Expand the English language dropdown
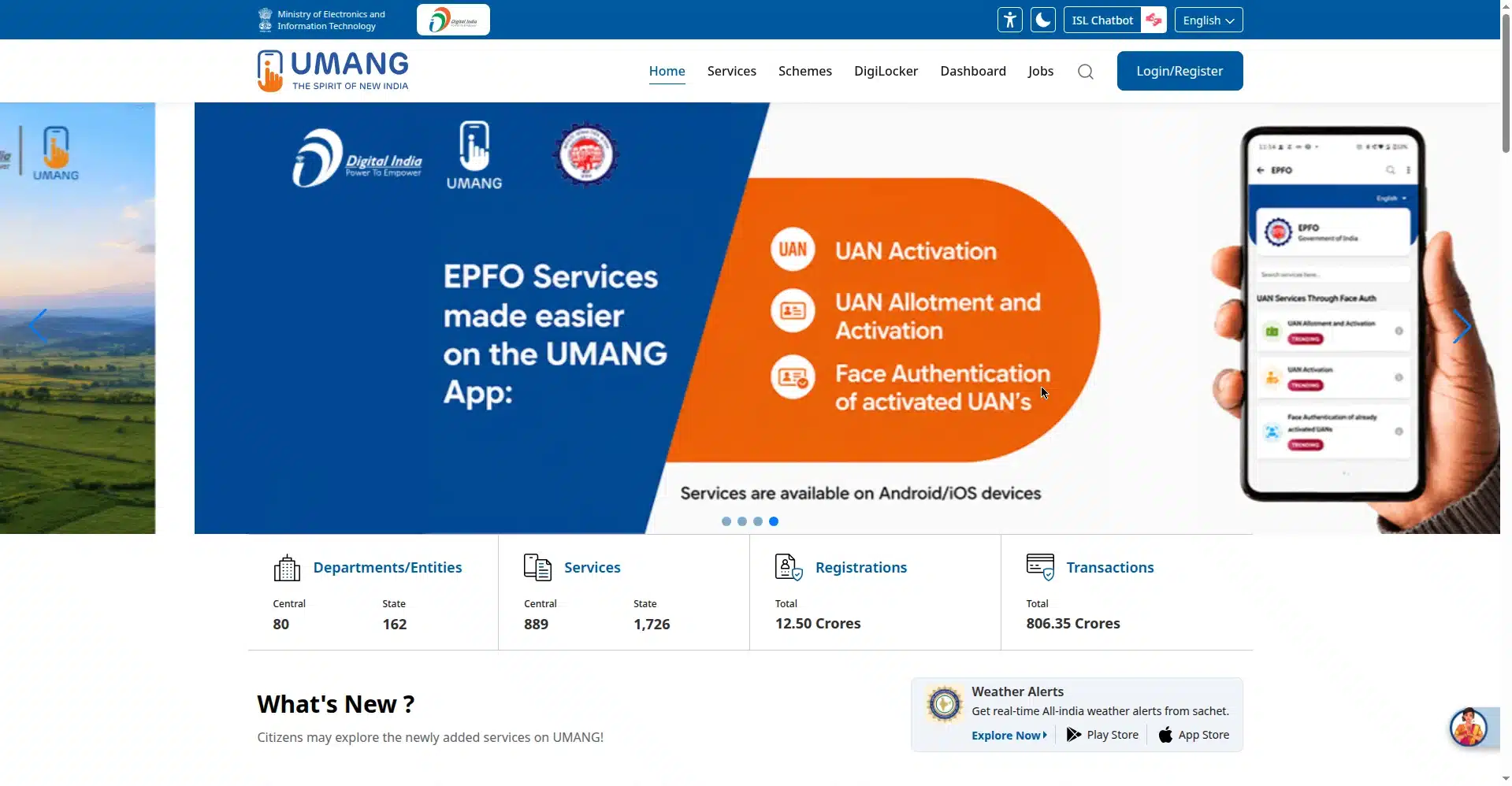The width and height of the screenshot is (1512, 786). click(x=1208, y=20)
